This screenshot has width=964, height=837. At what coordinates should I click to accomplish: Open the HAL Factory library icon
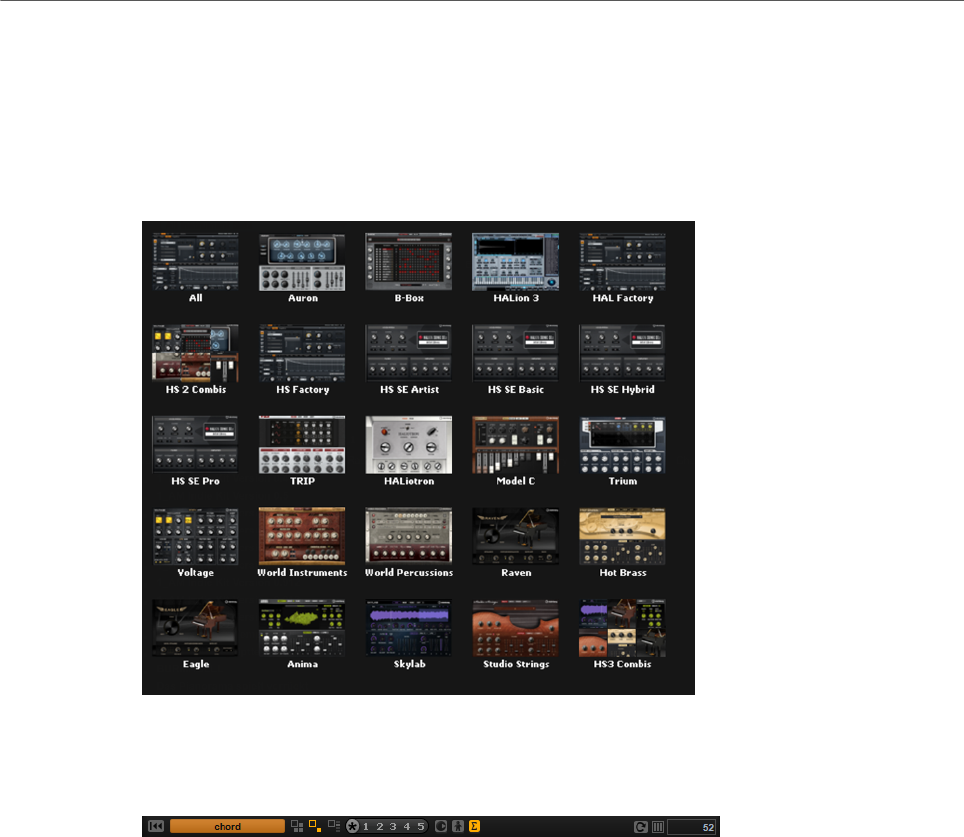click(x=622, y=261)
